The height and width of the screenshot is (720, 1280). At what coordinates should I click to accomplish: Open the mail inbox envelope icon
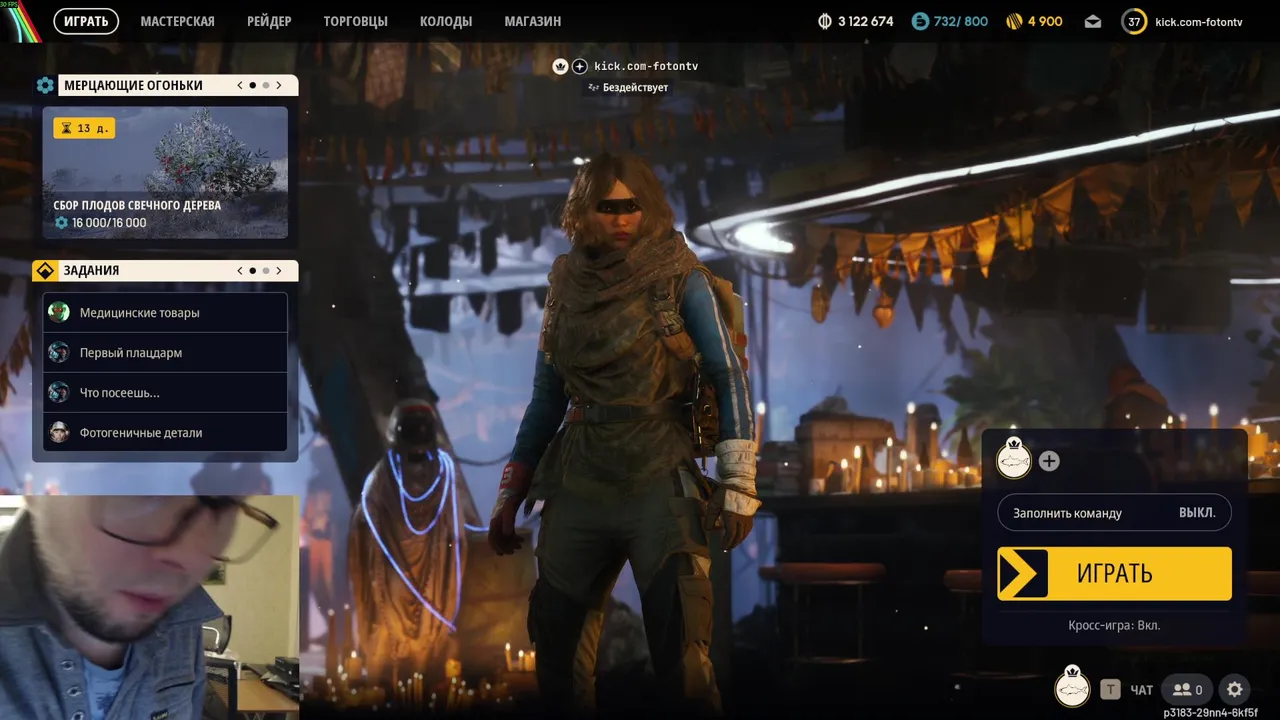coord(1093,21)
